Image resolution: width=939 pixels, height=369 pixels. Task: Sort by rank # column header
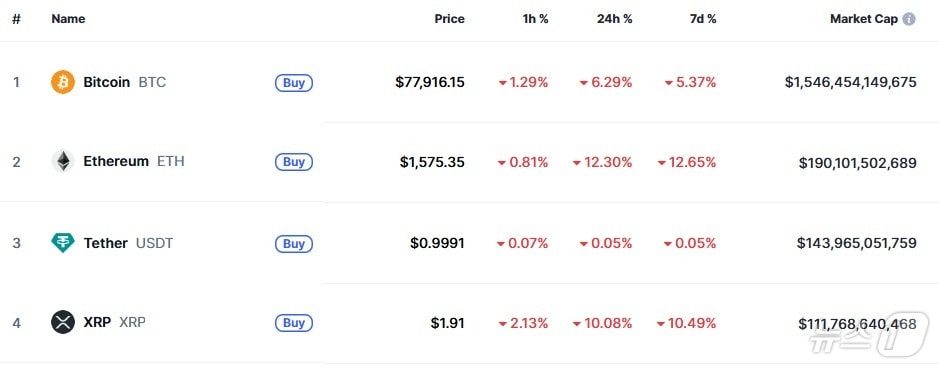point(16,19)
